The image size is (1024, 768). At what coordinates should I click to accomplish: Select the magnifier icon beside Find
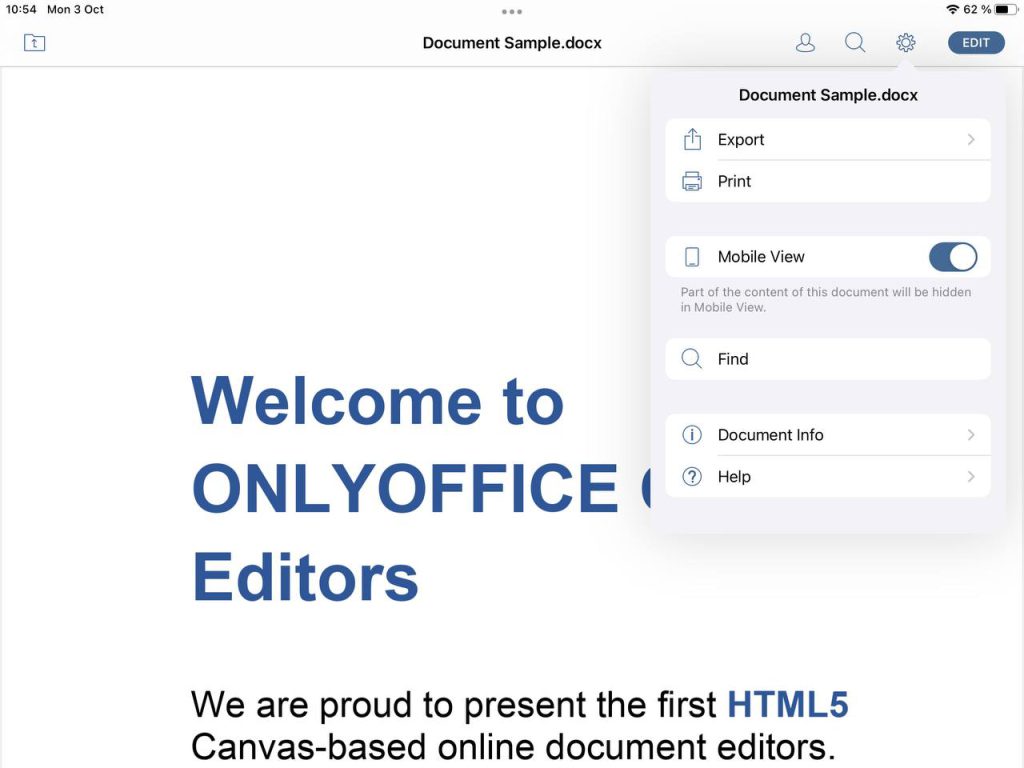691,359
